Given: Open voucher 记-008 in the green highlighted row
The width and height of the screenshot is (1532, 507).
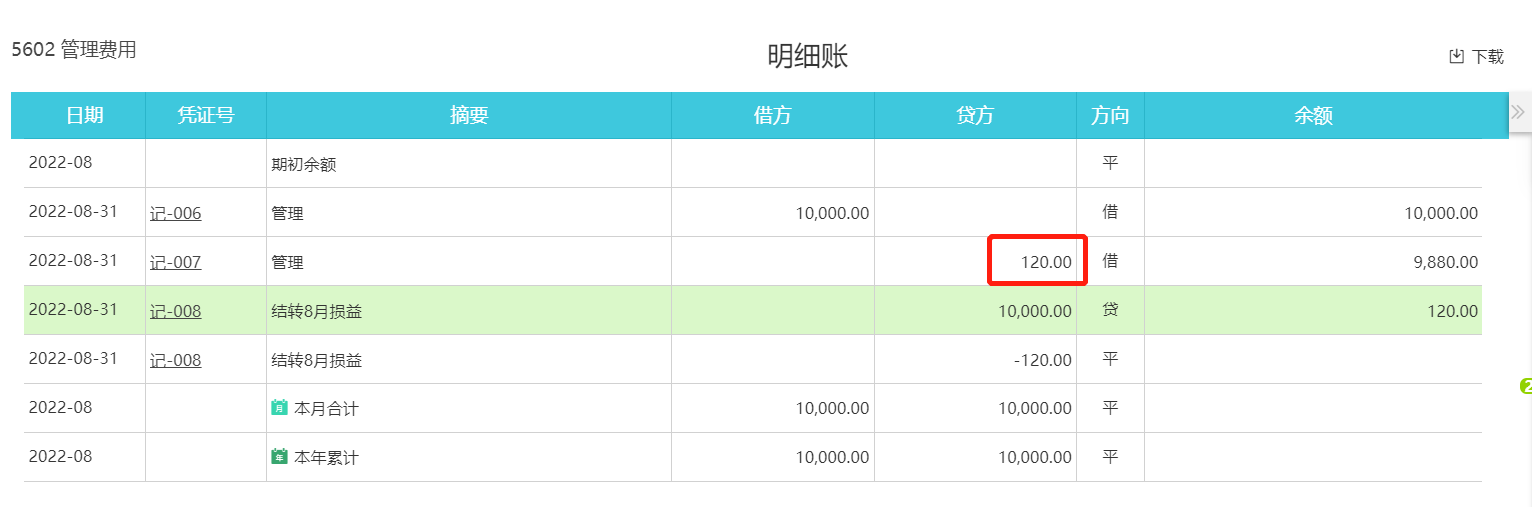Looking at the screenshot, I should (x=176, y=311).
